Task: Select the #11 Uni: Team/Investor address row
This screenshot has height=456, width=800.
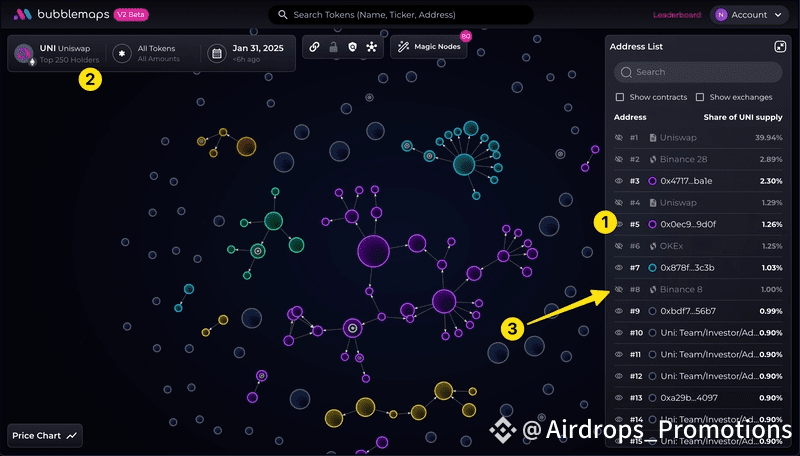Action: [698, 354]
